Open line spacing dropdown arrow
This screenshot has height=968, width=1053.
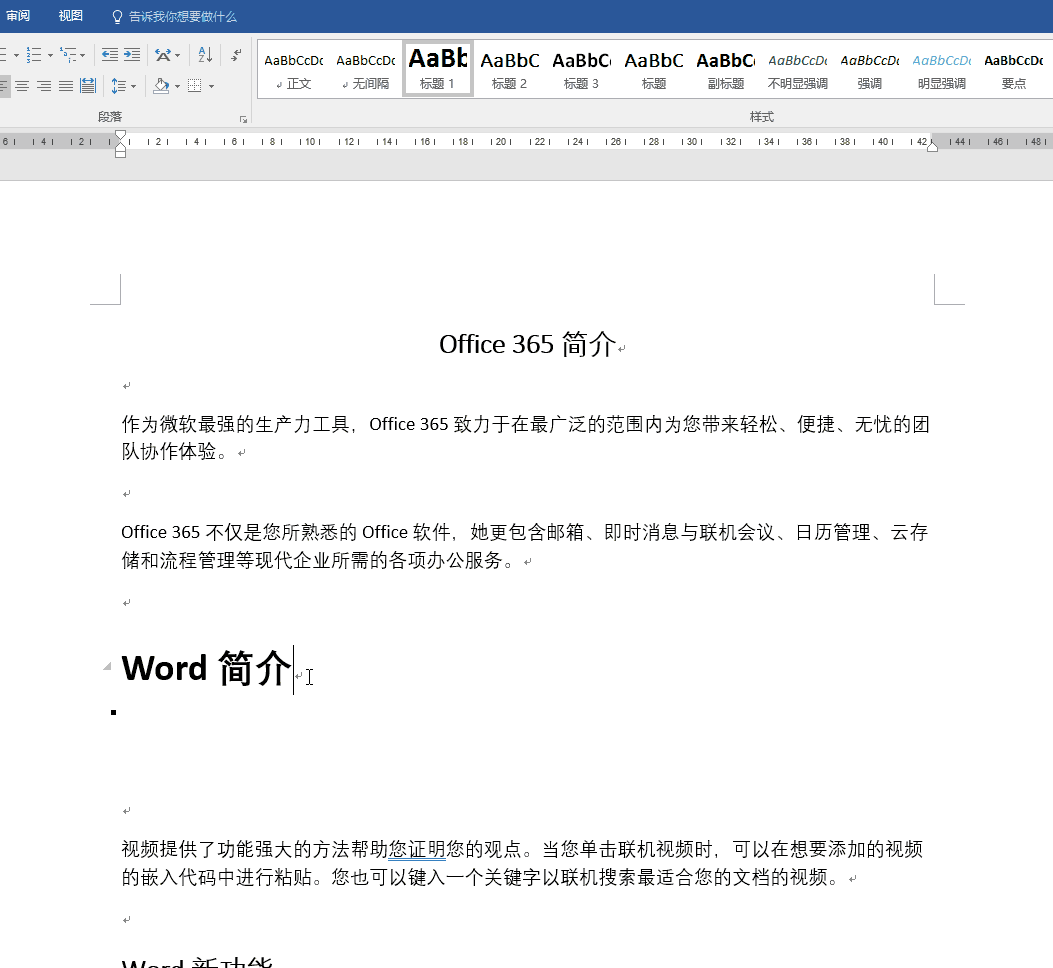click(x=134, y=86)
